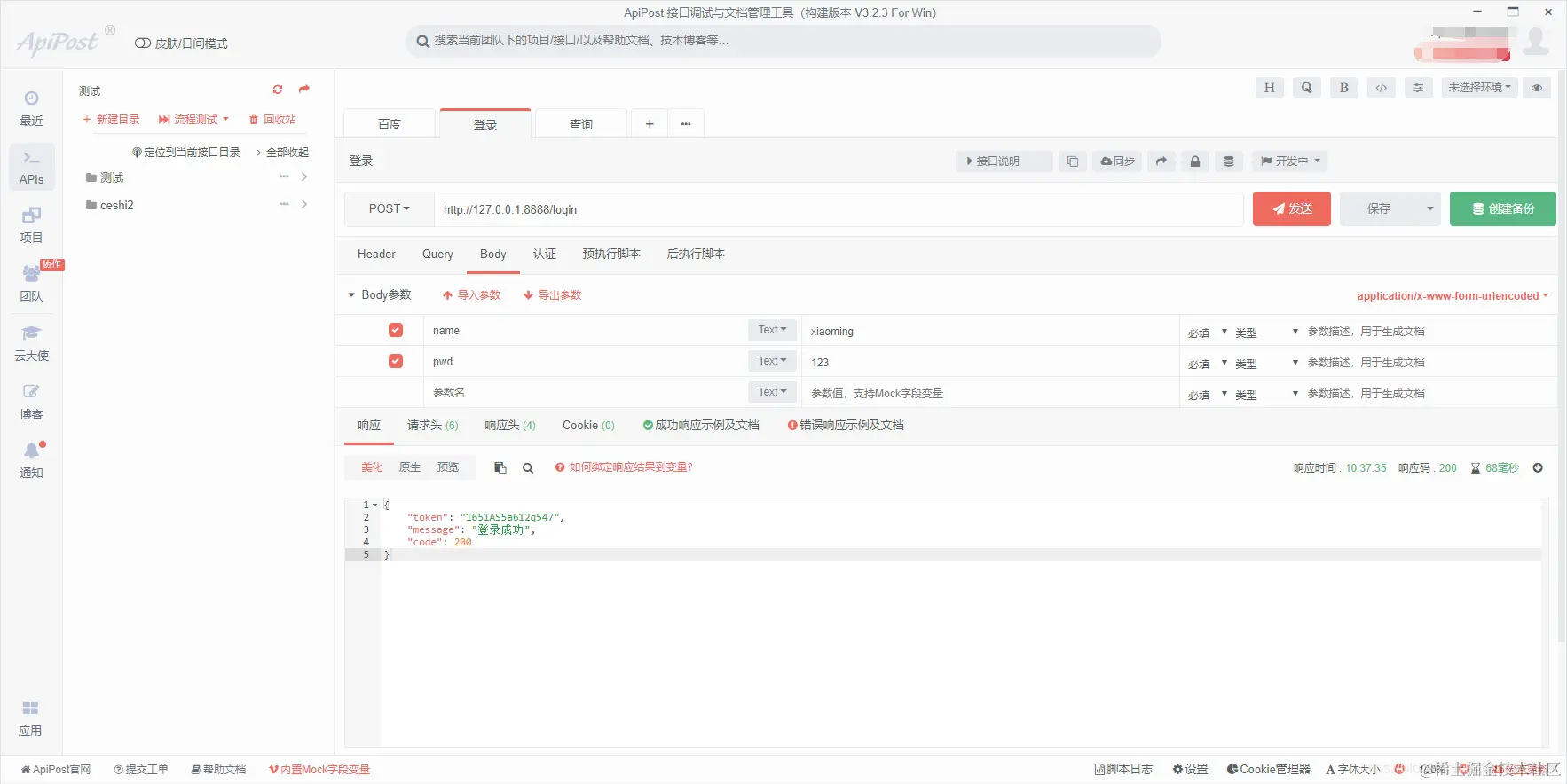Click the Q button in top toolbar

1307,88
